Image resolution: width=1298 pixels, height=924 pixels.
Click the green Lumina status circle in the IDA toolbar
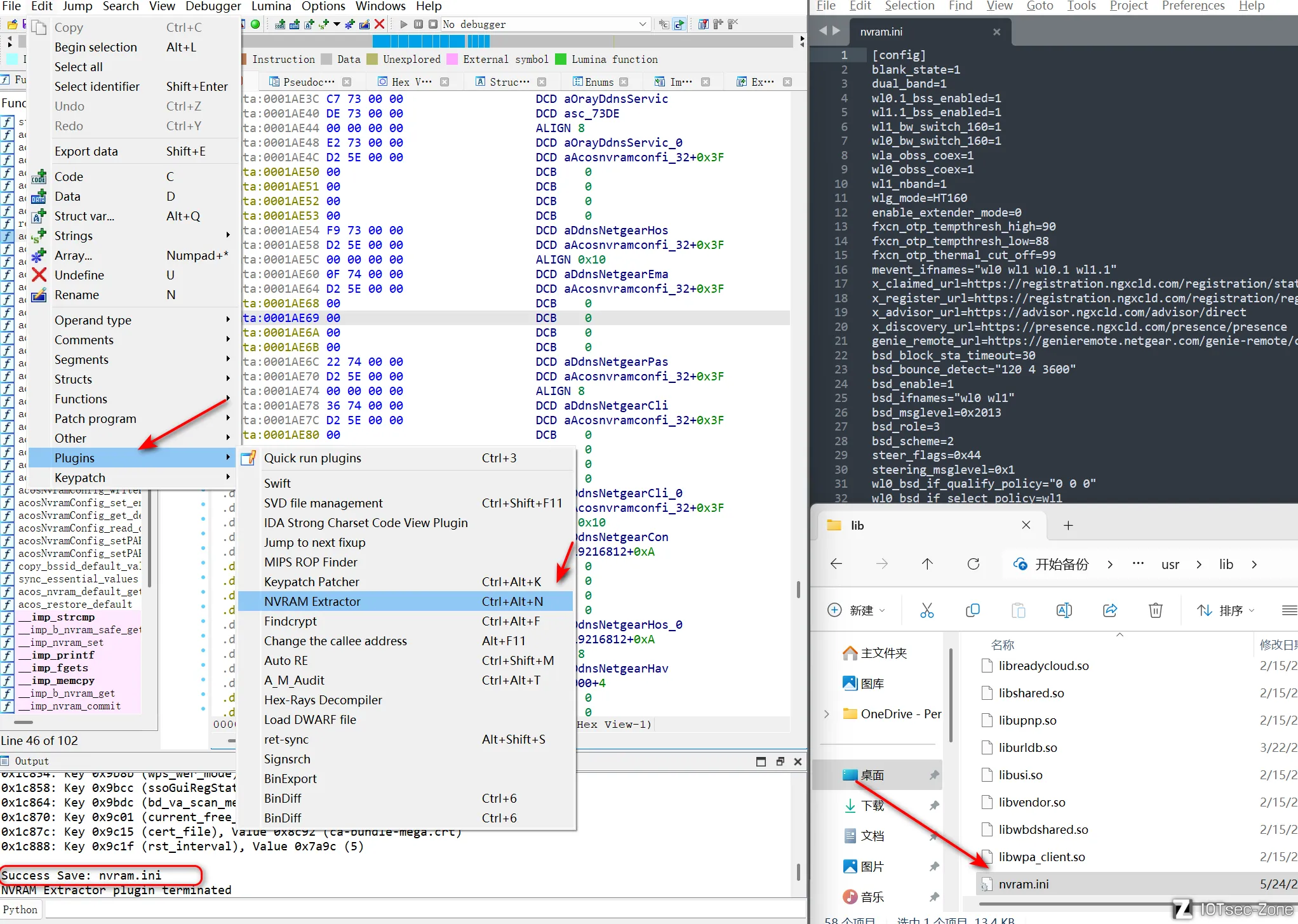point(255,25)
